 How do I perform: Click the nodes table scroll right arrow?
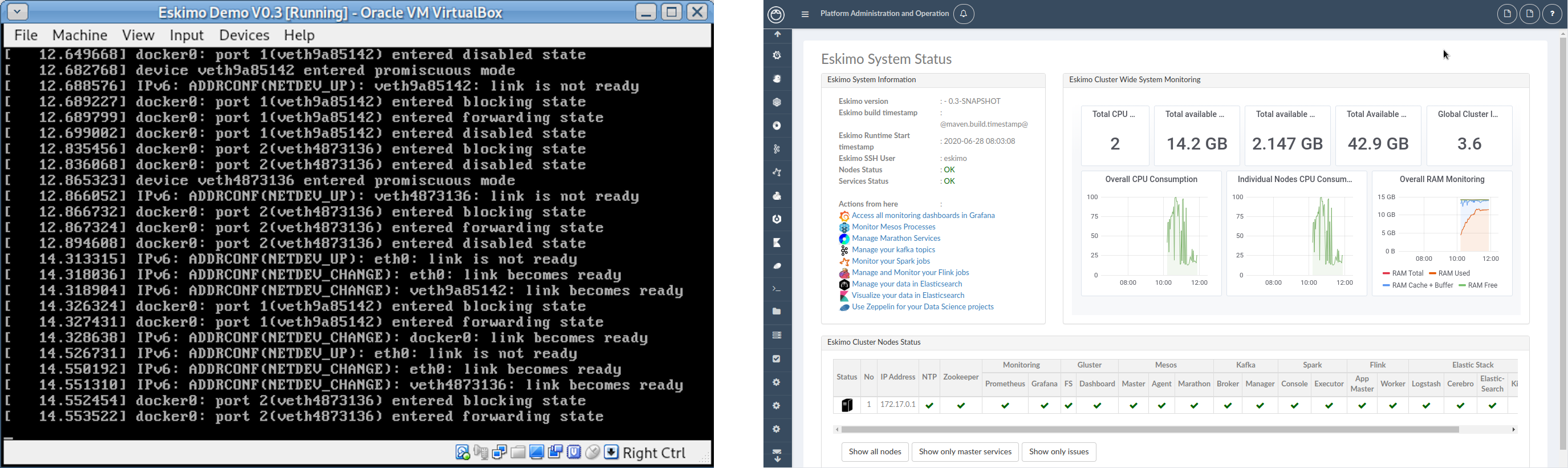tap(1514, 430)
